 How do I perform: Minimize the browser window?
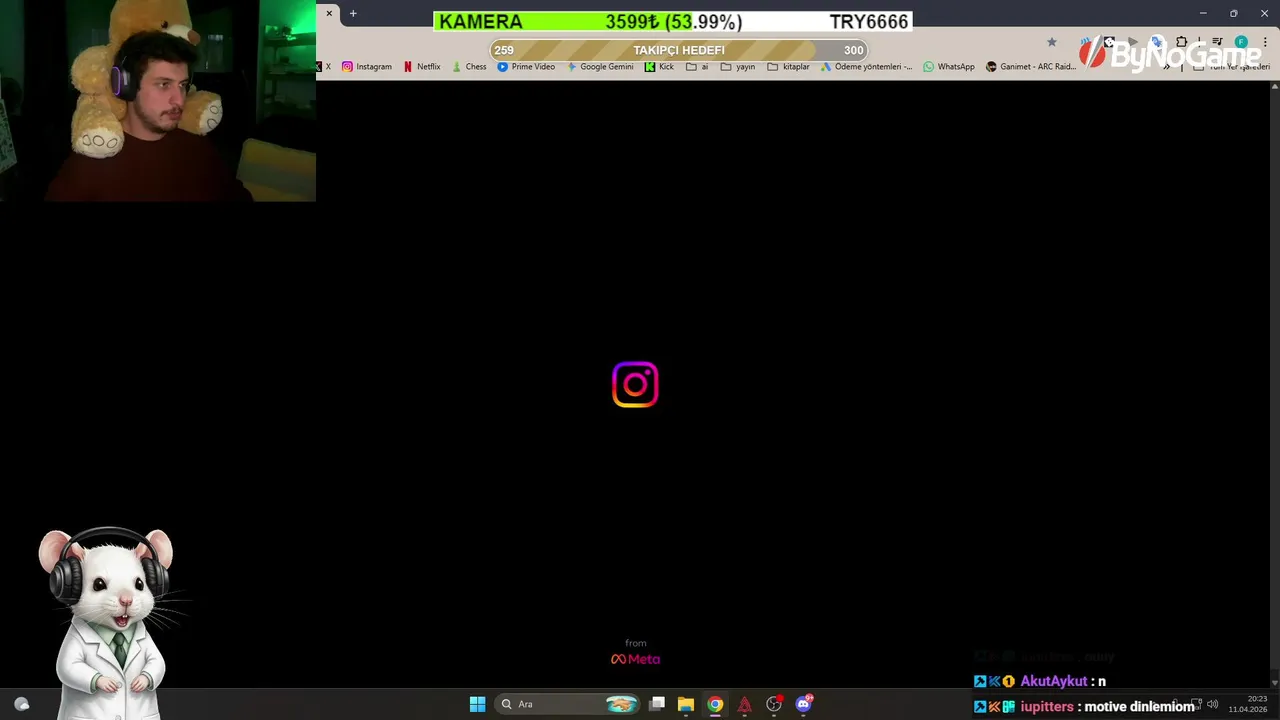(1203, 14)
